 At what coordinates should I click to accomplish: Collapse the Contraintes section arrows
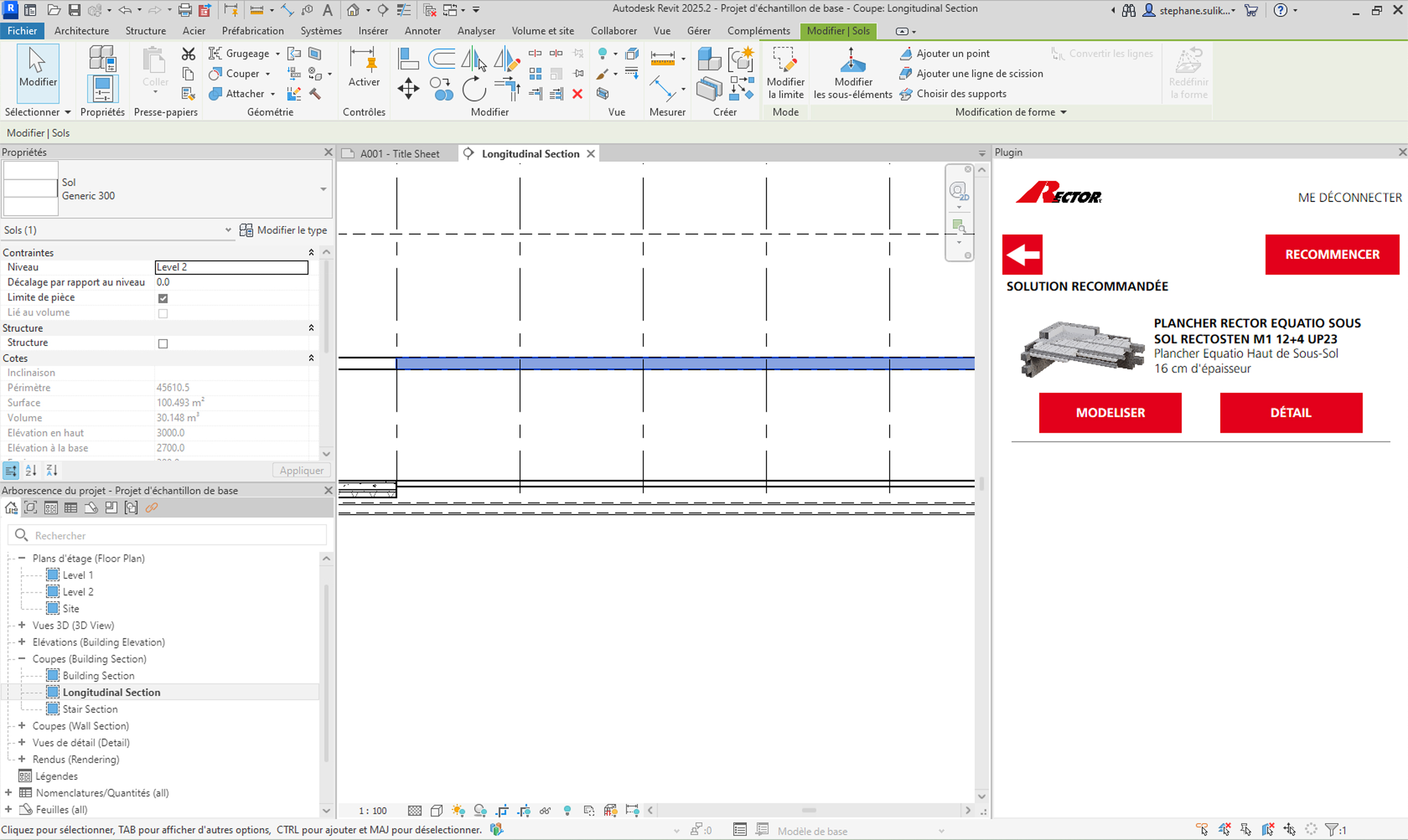311,253
